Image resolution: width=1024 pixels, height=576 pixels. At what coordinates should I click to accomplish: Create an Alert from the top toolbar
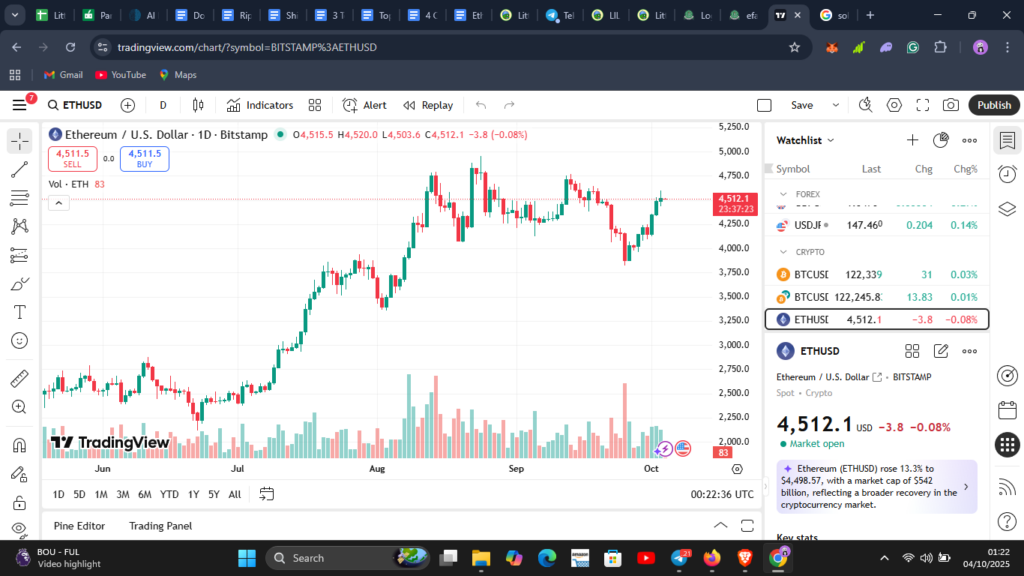(362, 105)
